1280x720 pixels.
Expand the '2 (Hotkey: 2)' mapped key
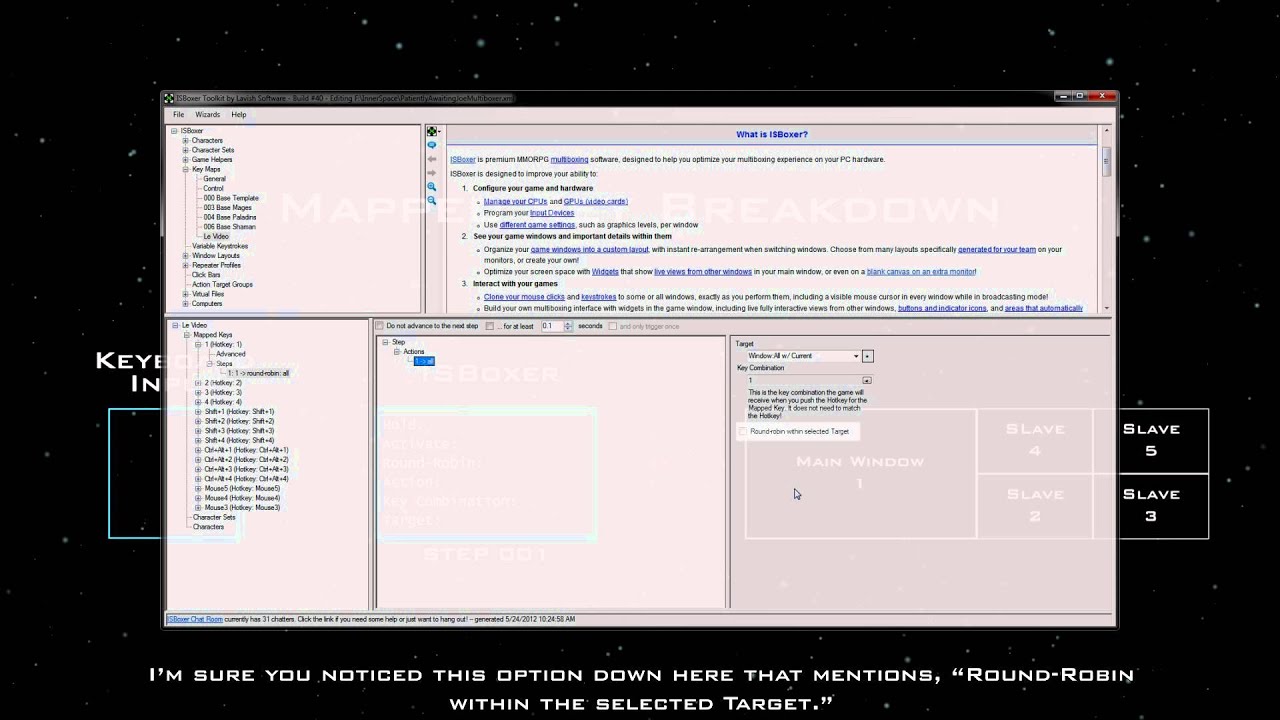198,383
